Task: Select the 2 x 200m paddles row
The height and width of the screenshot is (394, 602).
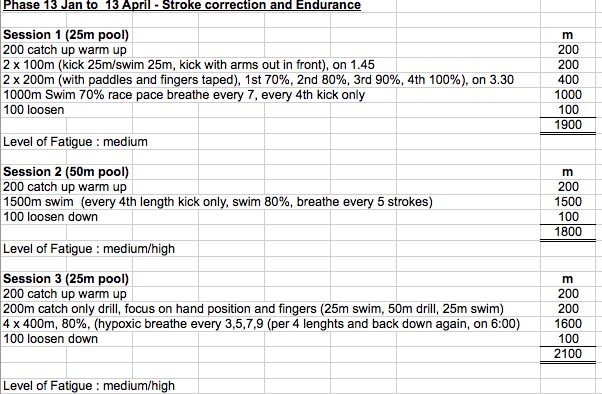Action: click(258, 80)
